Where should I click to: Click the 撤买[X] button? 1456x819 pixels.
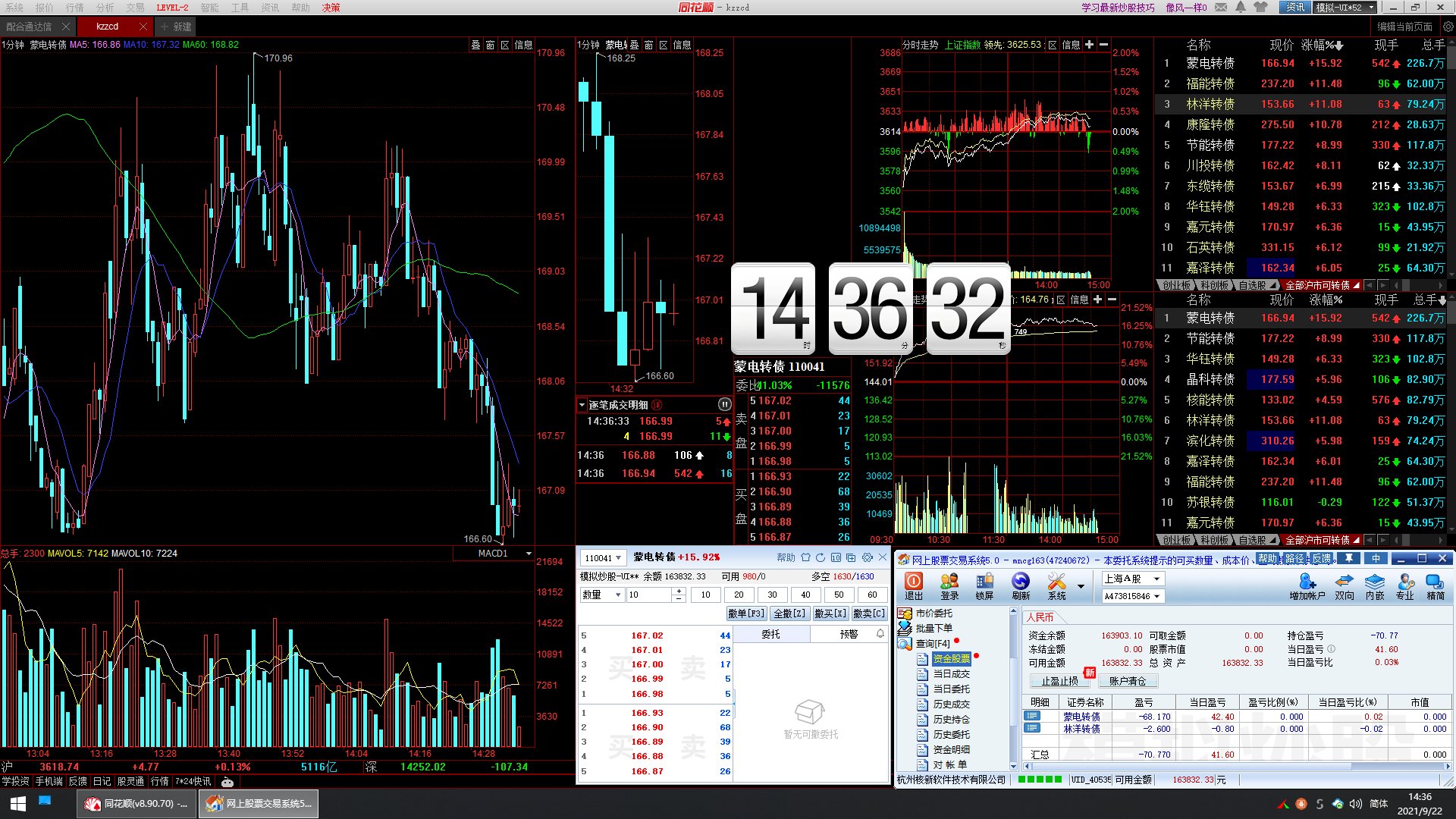(830, 613)
